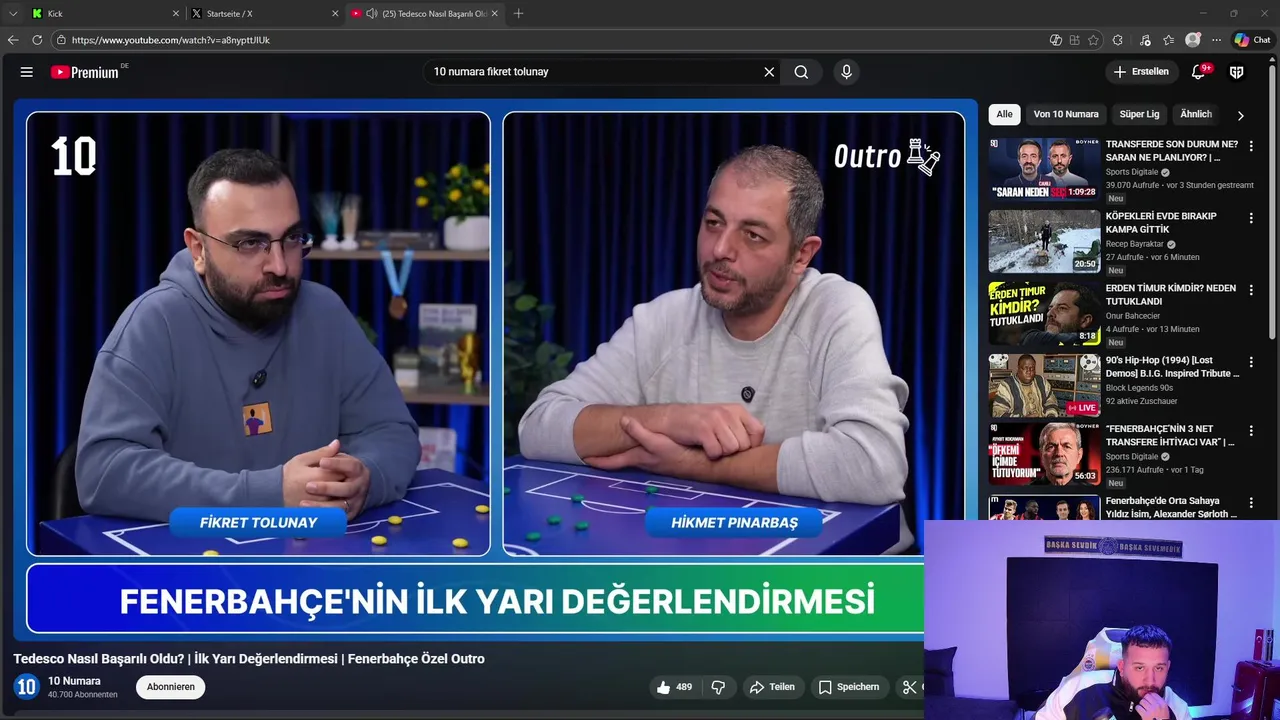View site information lock icon
Viewport: 1280px width, 720px height.
pos(61,40)
